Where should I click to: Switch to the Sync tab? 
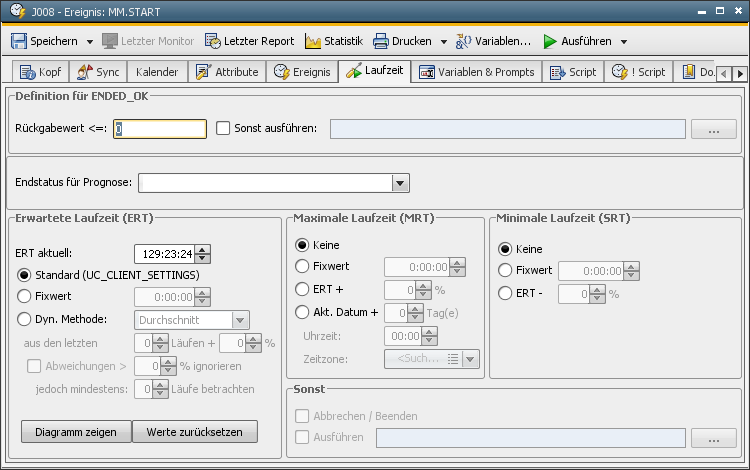tap(97, 72)
